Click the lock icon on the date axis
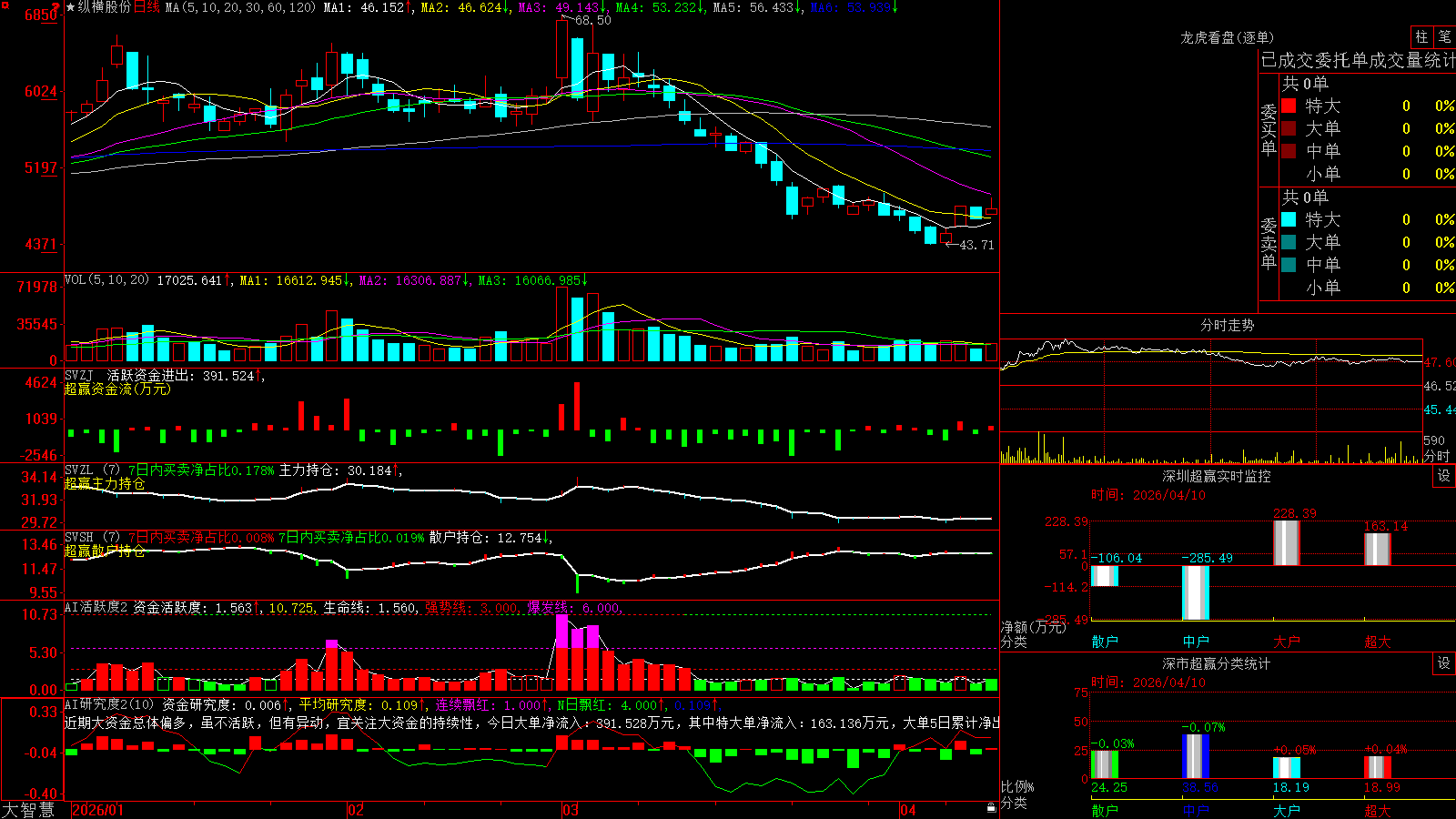The height and width of the screenshot is (819, 1456). pos(991,807)
